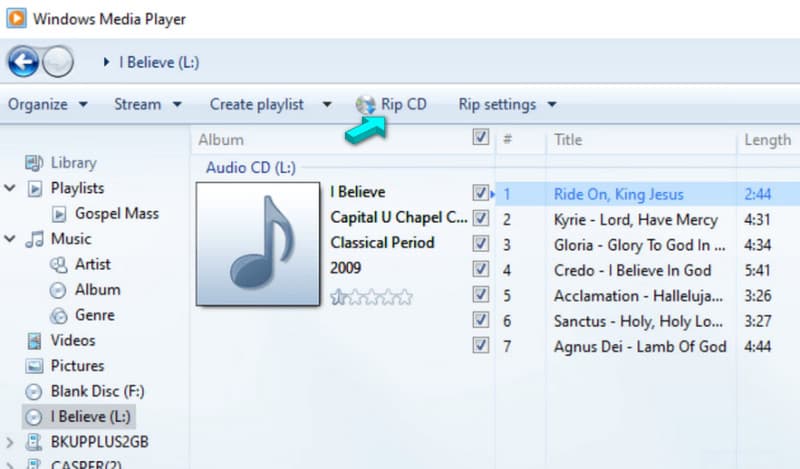
Task: Select Blank Disc (F:) in sidebar
Action: pos(97,391)
